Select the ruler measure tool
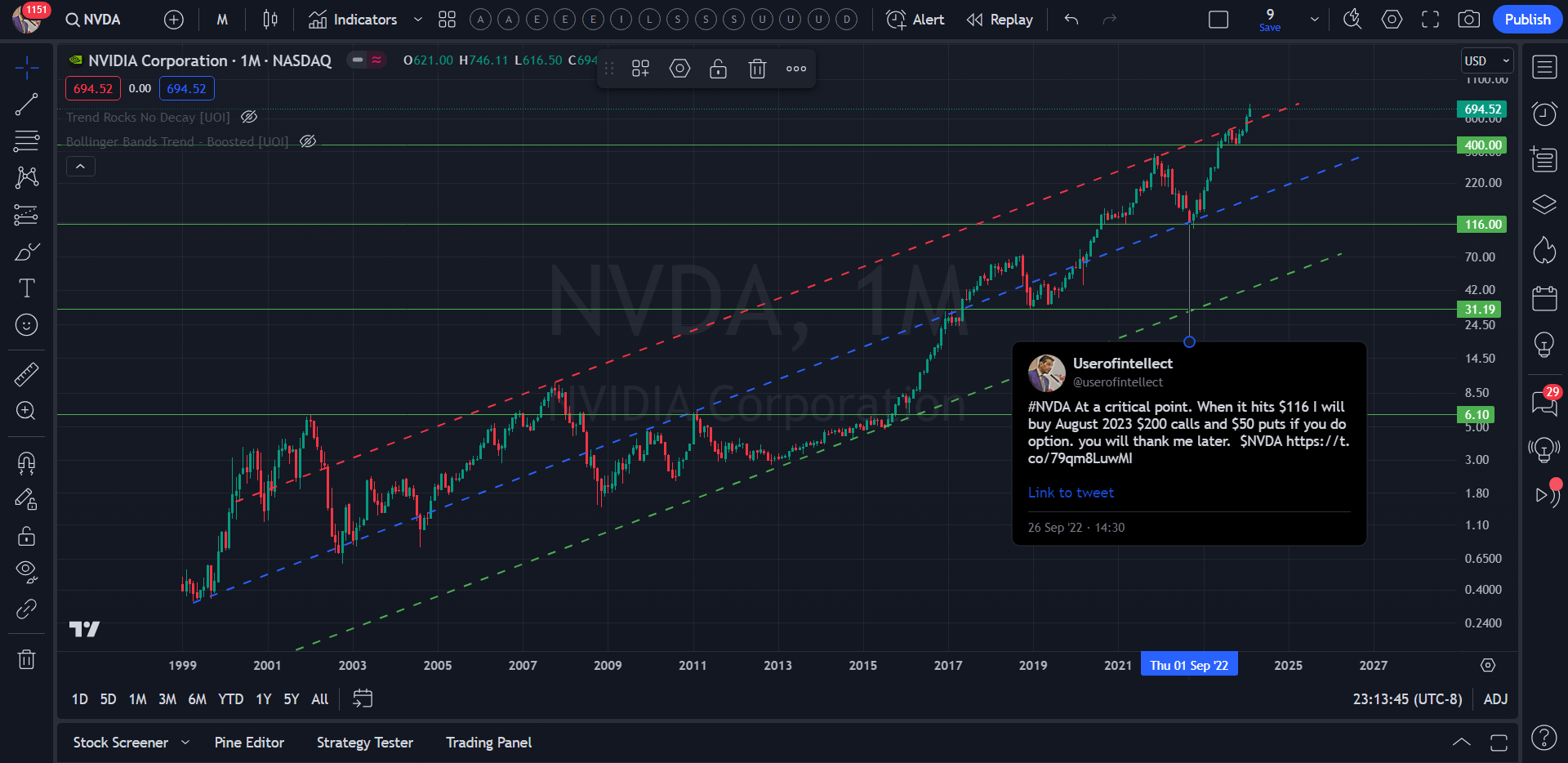1568x763 pixels. coord(27,375)
